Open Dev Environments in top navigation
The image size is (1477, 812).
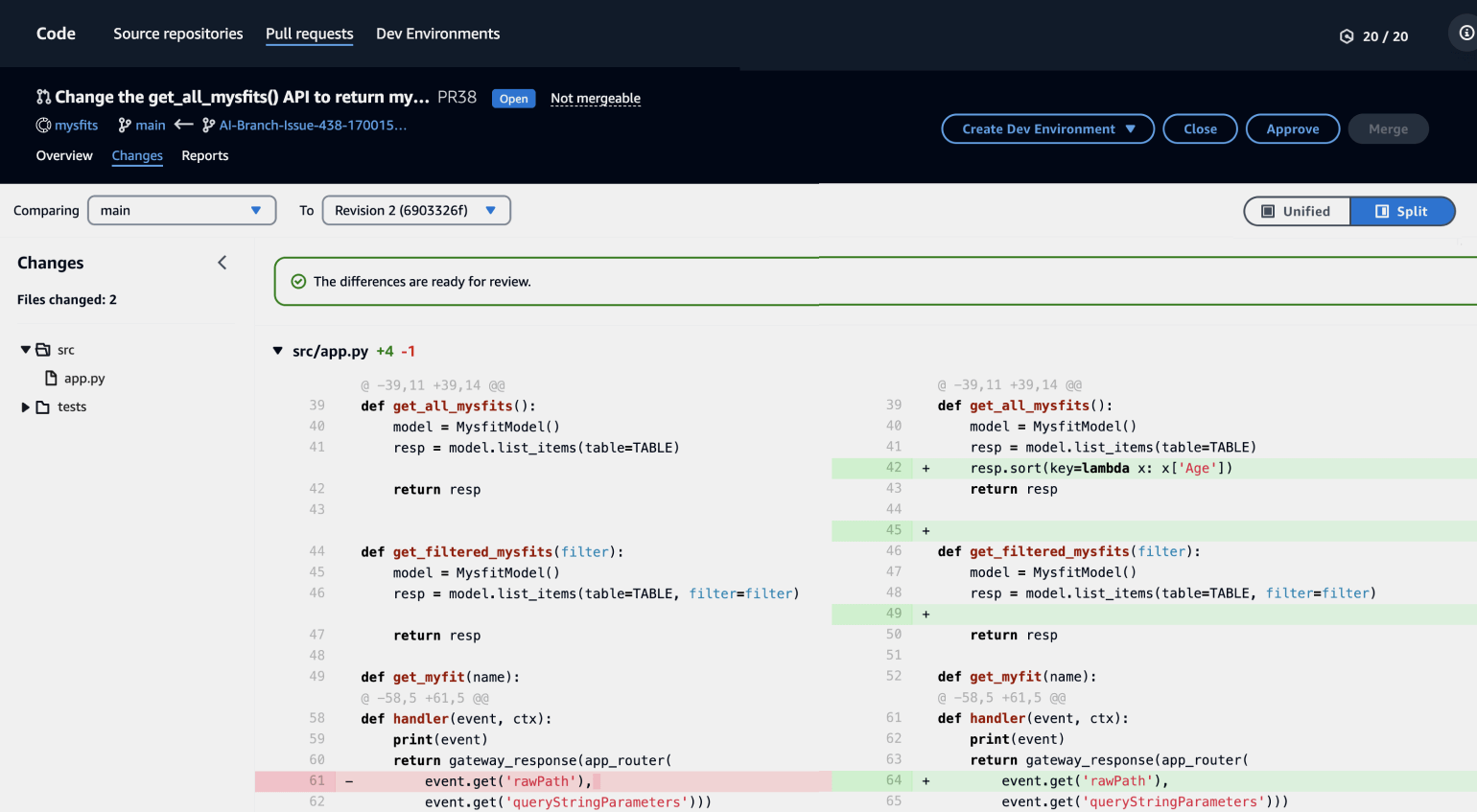[x=438, y=34]
